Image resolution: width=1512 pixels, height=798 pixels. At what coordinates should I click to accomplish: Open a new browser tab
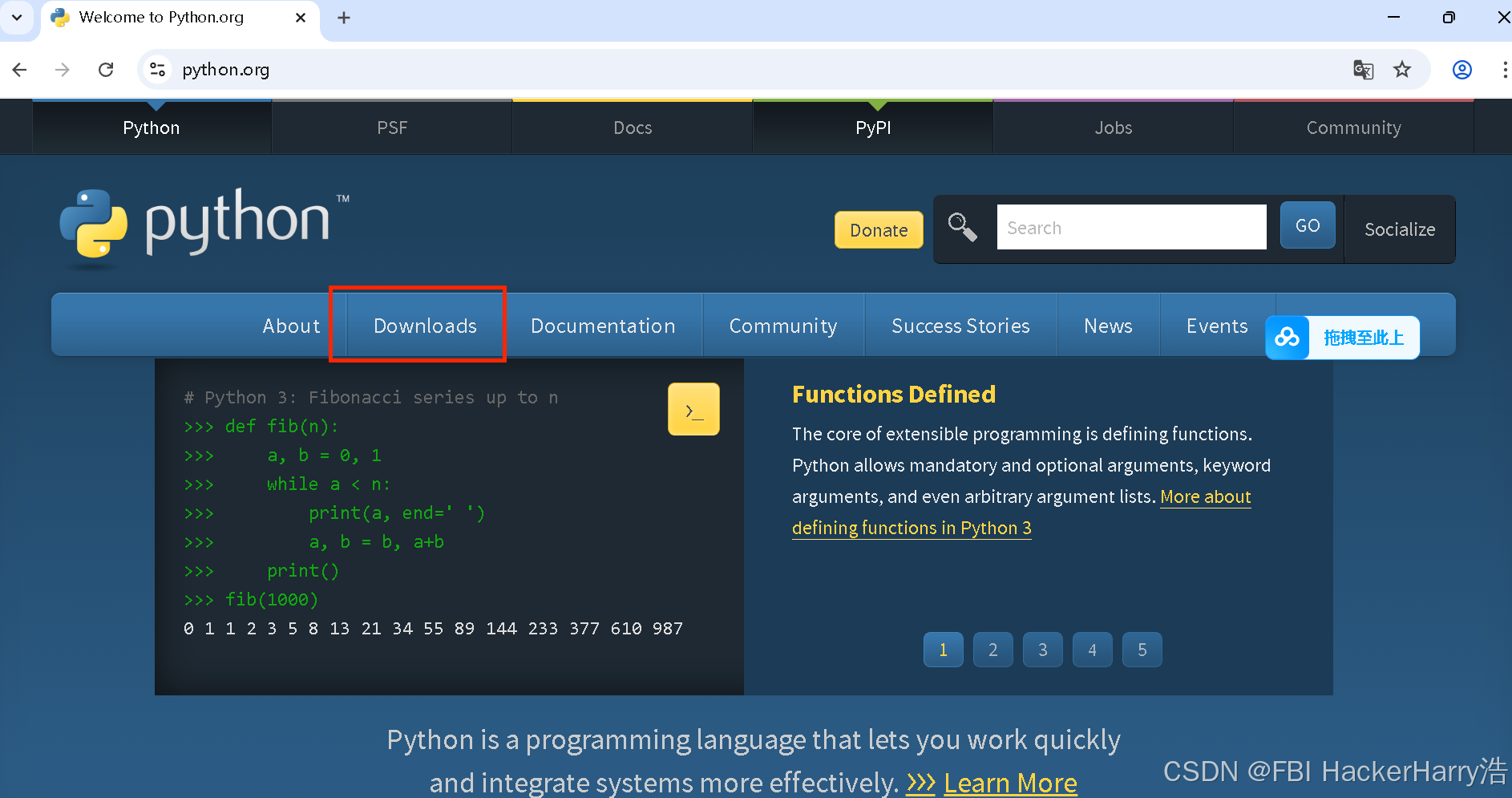point(344,18)
